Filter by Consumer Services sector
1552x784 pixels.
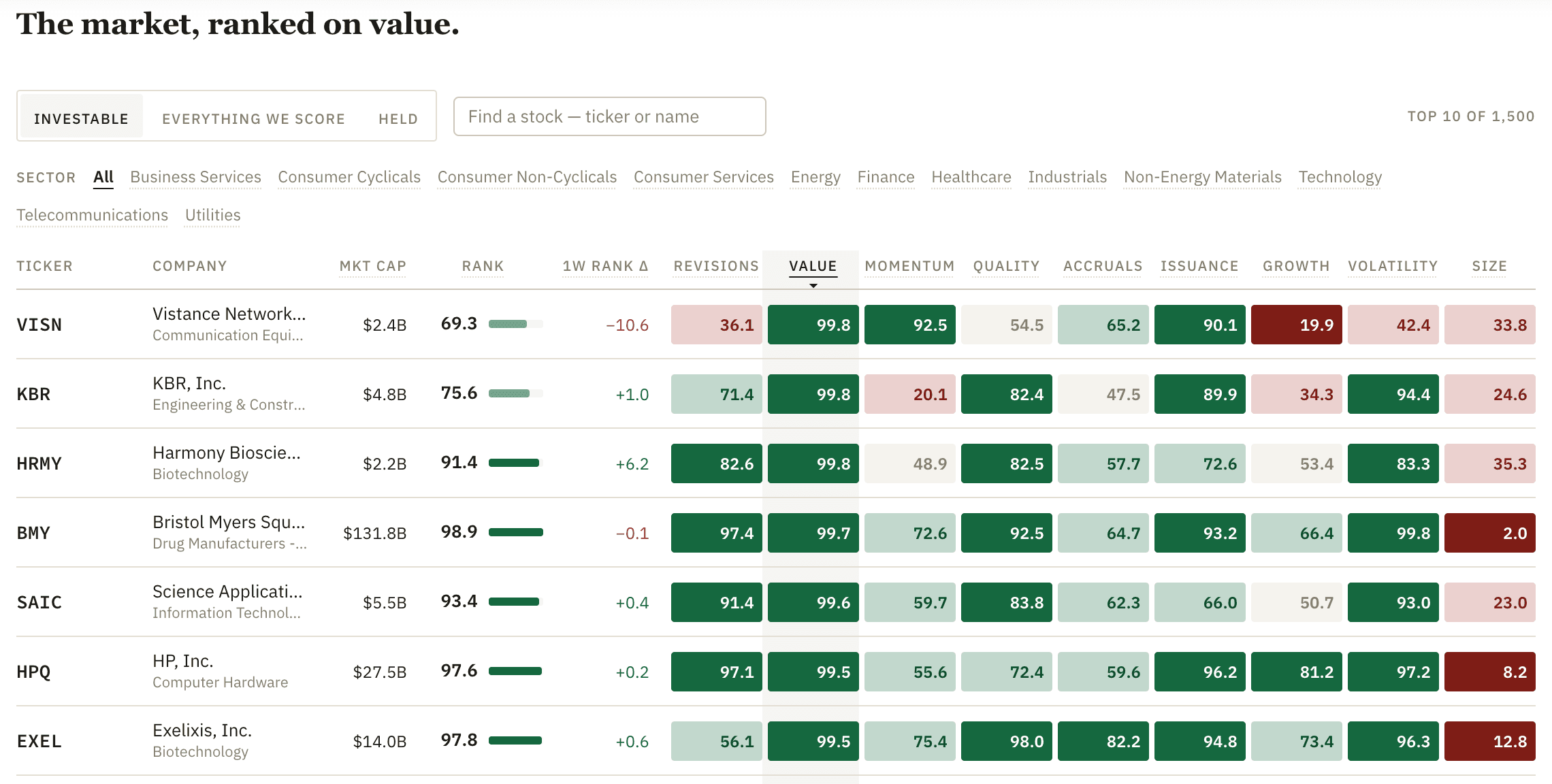704,177
